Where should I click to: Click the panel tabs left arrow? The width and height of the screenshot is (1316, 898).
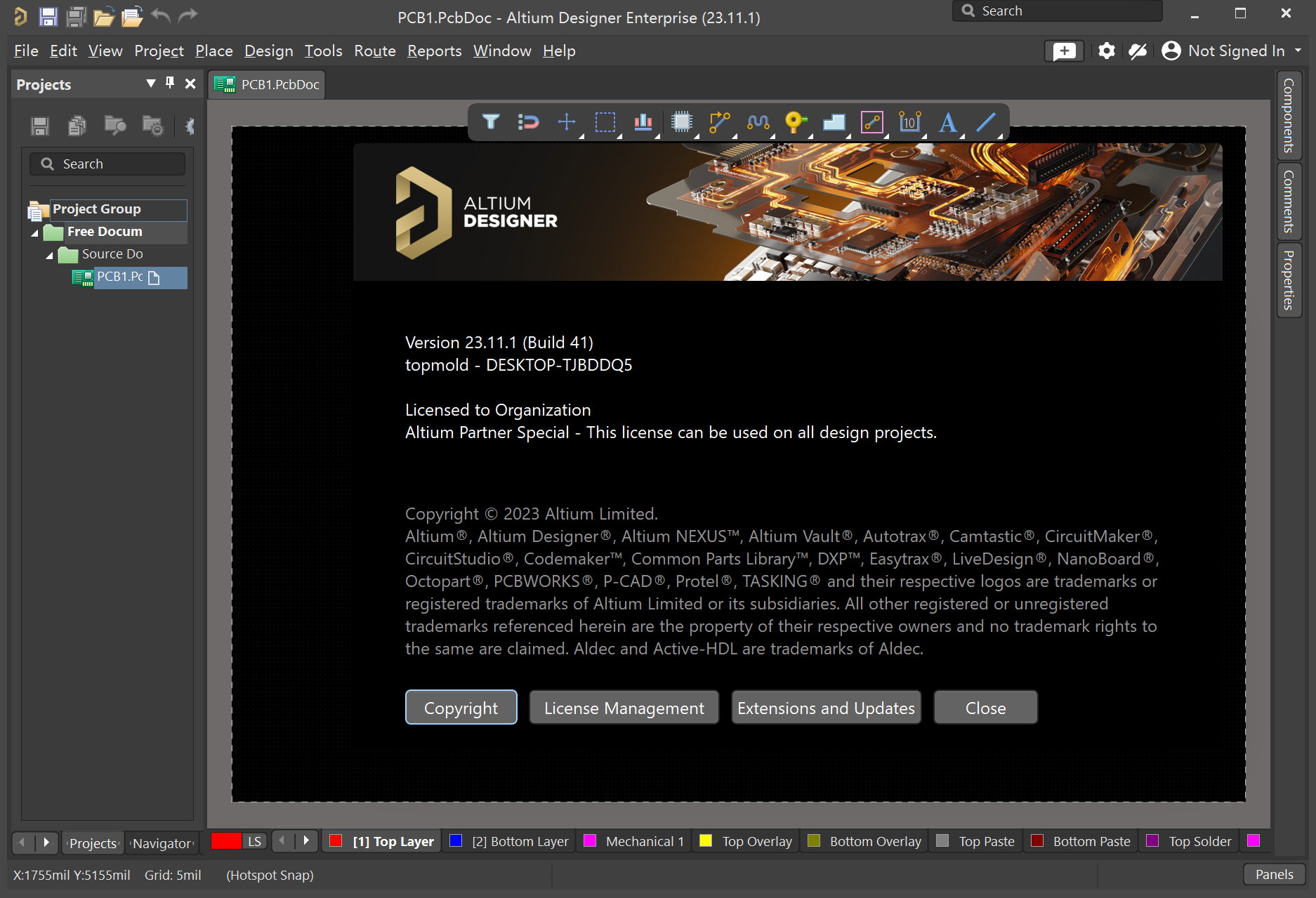(x=22, y=842)
